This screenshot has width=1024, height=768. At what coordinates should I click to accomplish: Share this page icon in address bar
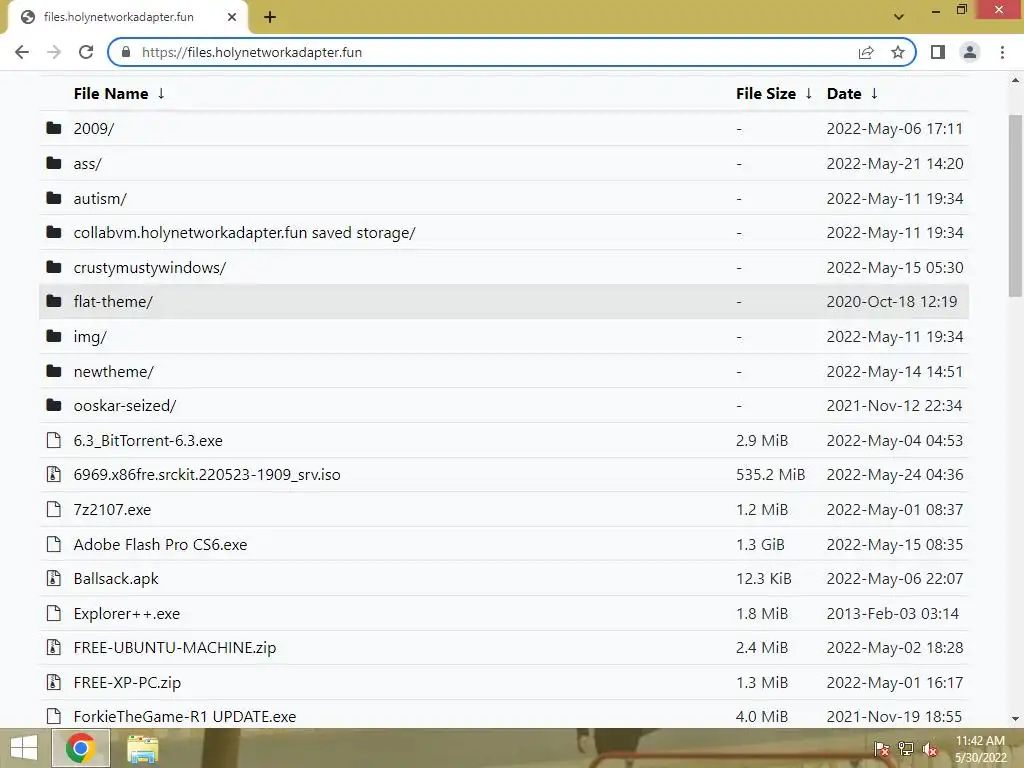[866, 52]
